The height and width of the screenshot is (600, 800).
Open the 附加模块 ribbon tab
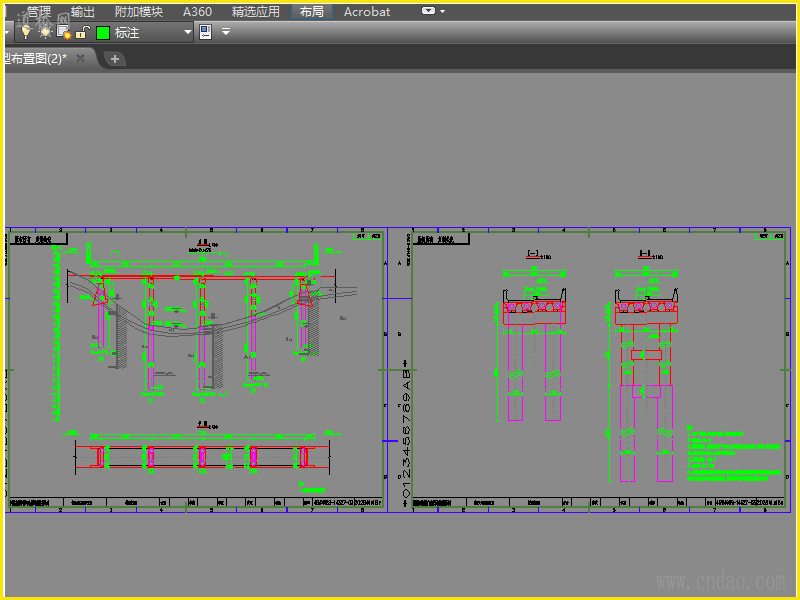pyautogui.click(x=139, y=11)
